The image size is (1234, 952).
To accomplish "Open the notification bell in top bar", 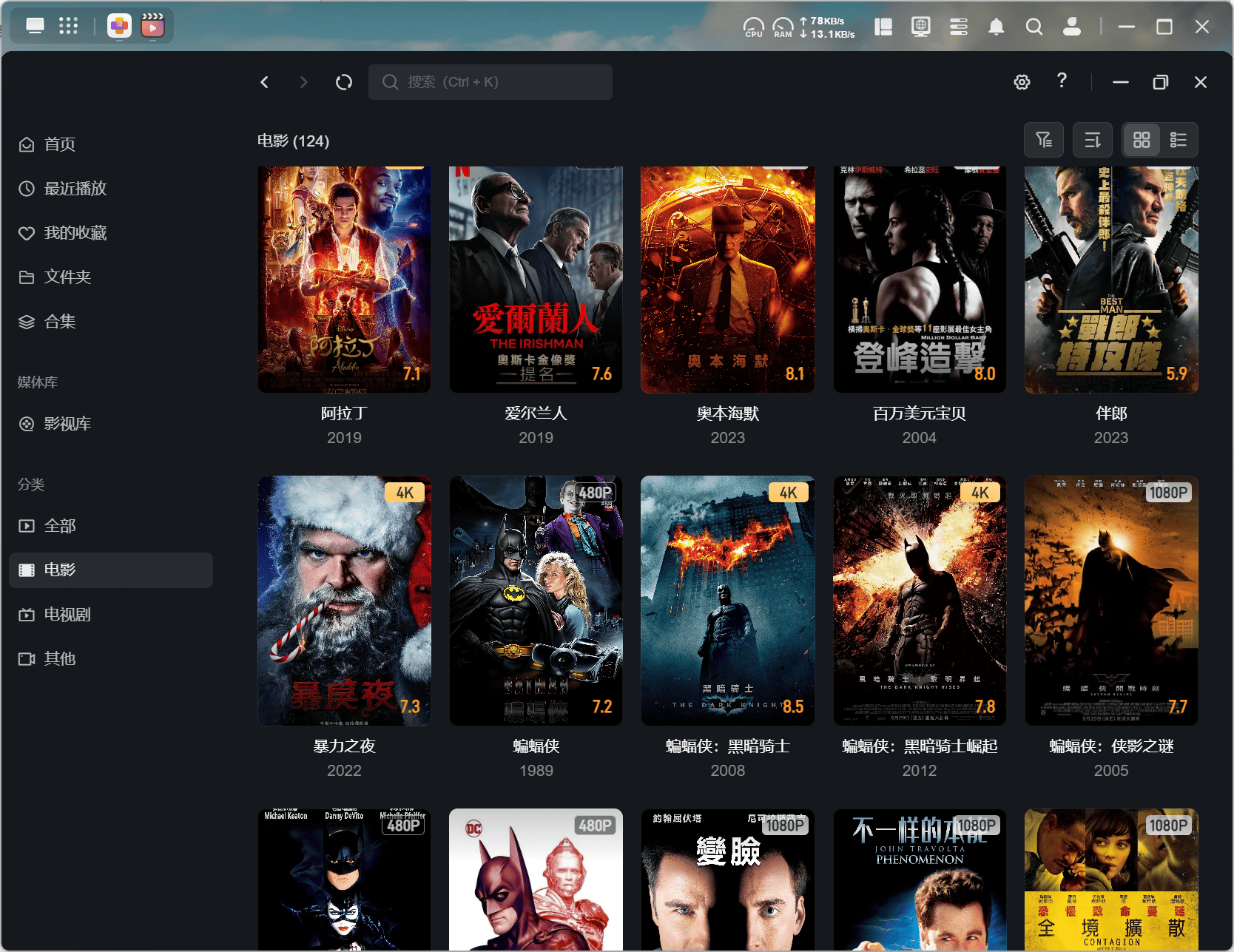I will [997, 27].
